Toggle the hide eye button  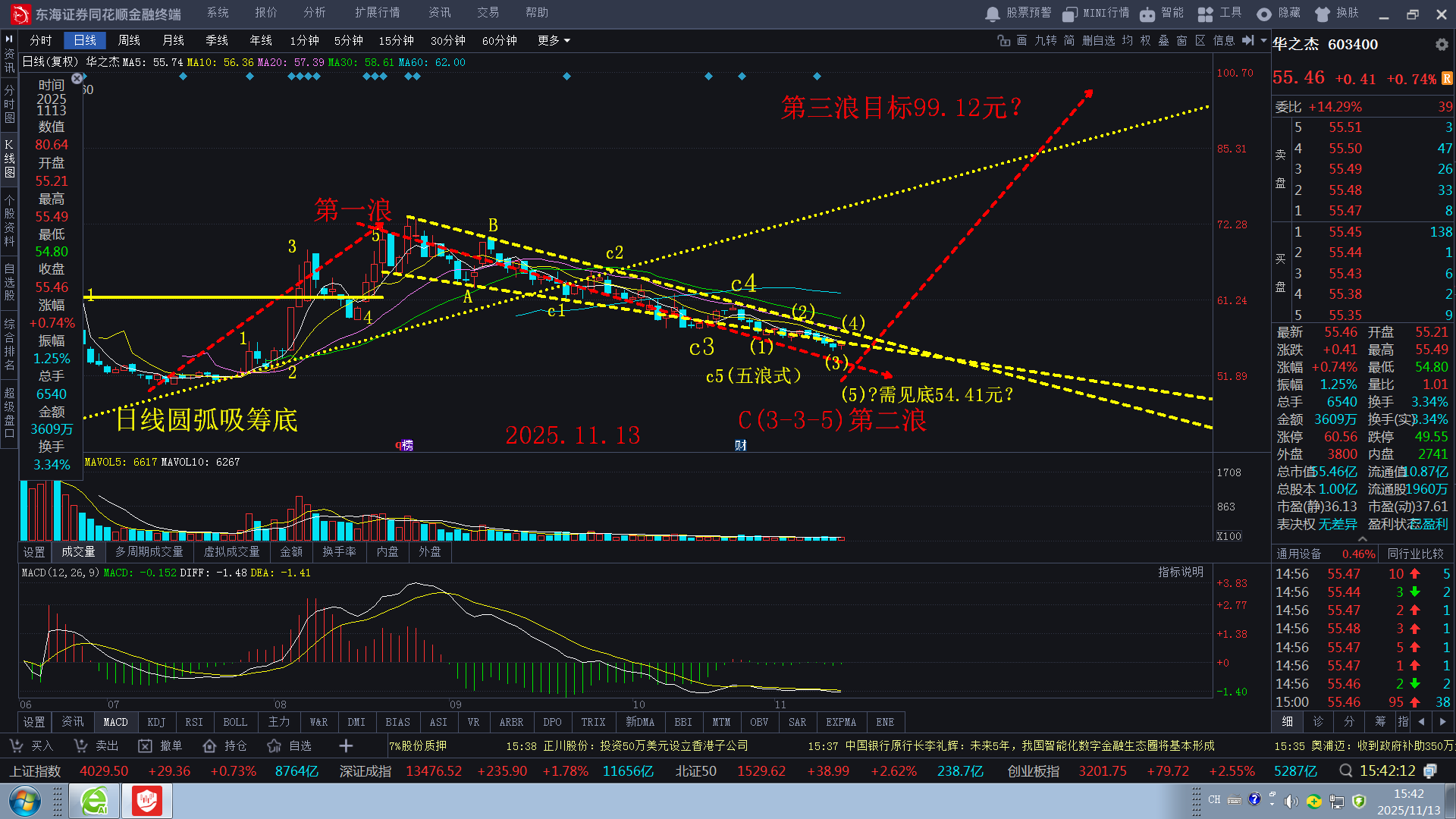(1264, 14)
